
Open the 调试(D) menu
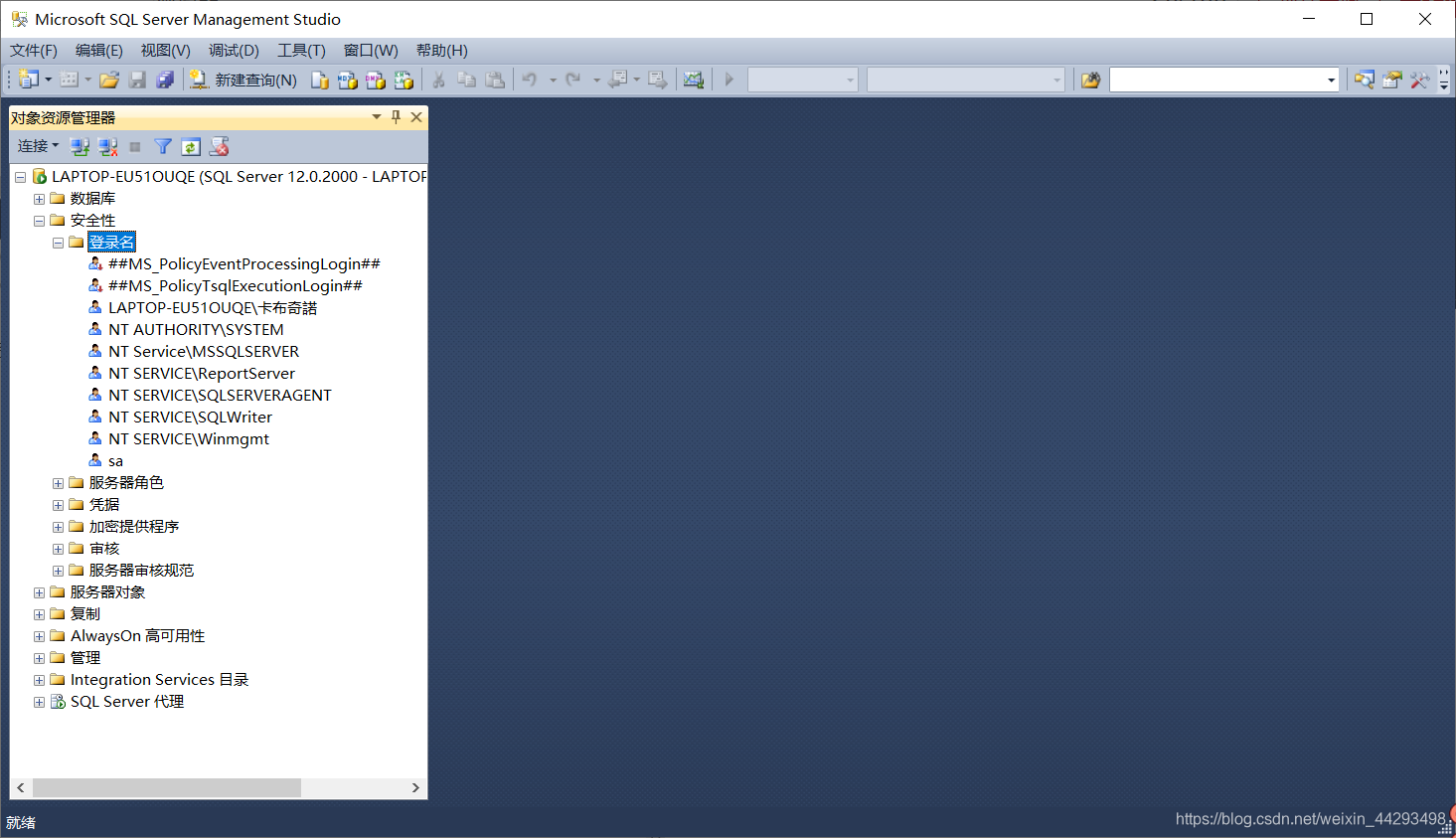pos(234,51)
